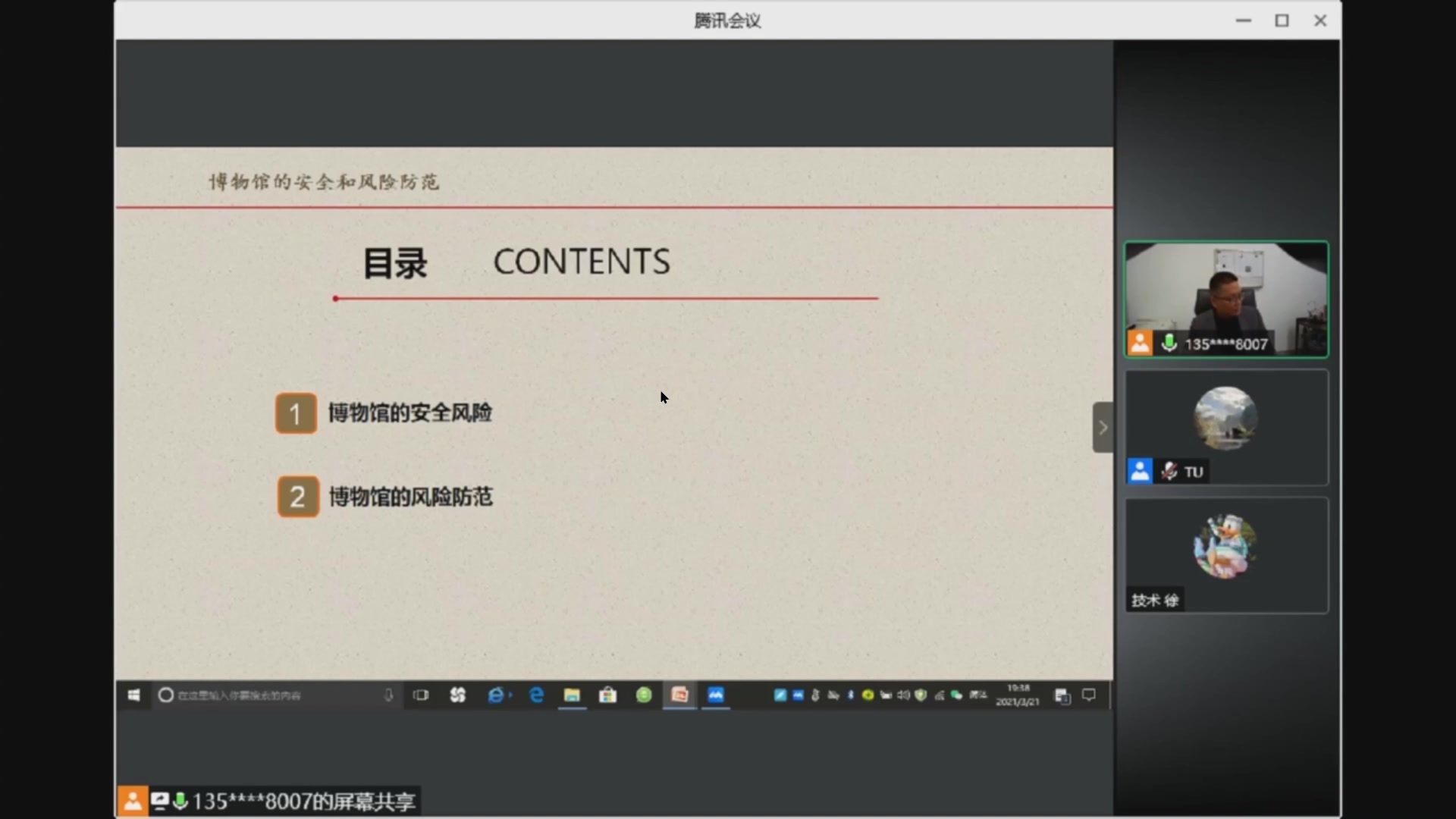Launch Microsoft Edge from the taskbar

click(536, 695)
